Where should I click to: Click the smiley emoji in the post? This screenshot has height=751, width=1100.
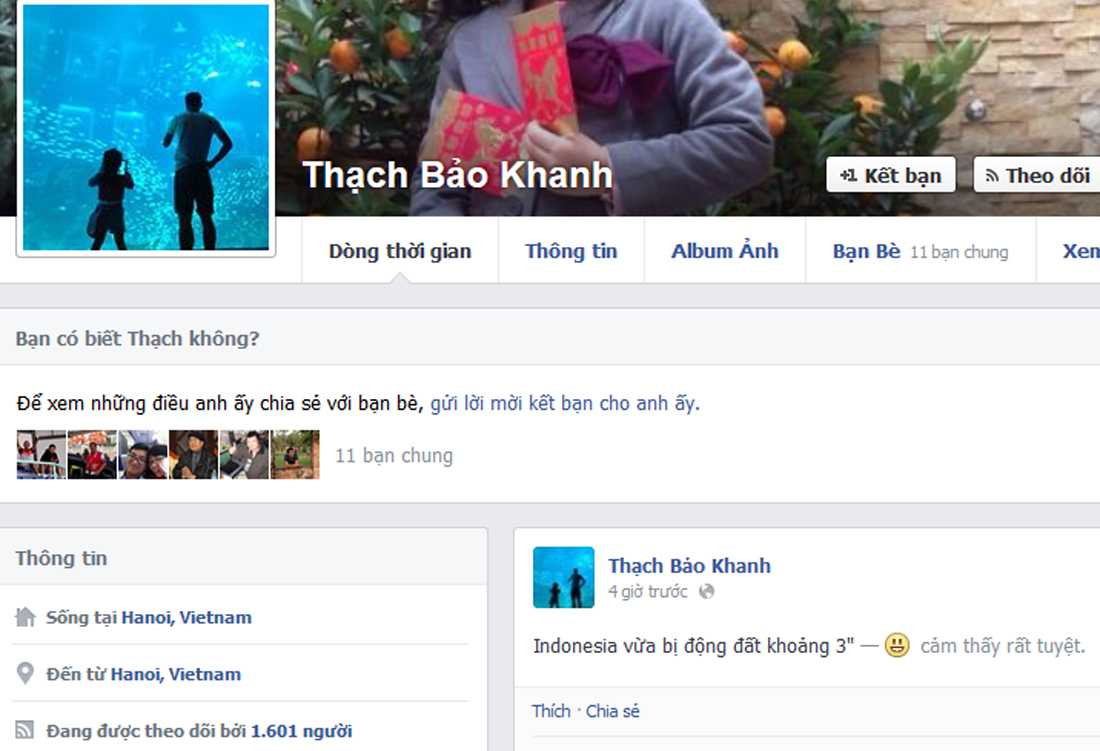click(897, 644)
